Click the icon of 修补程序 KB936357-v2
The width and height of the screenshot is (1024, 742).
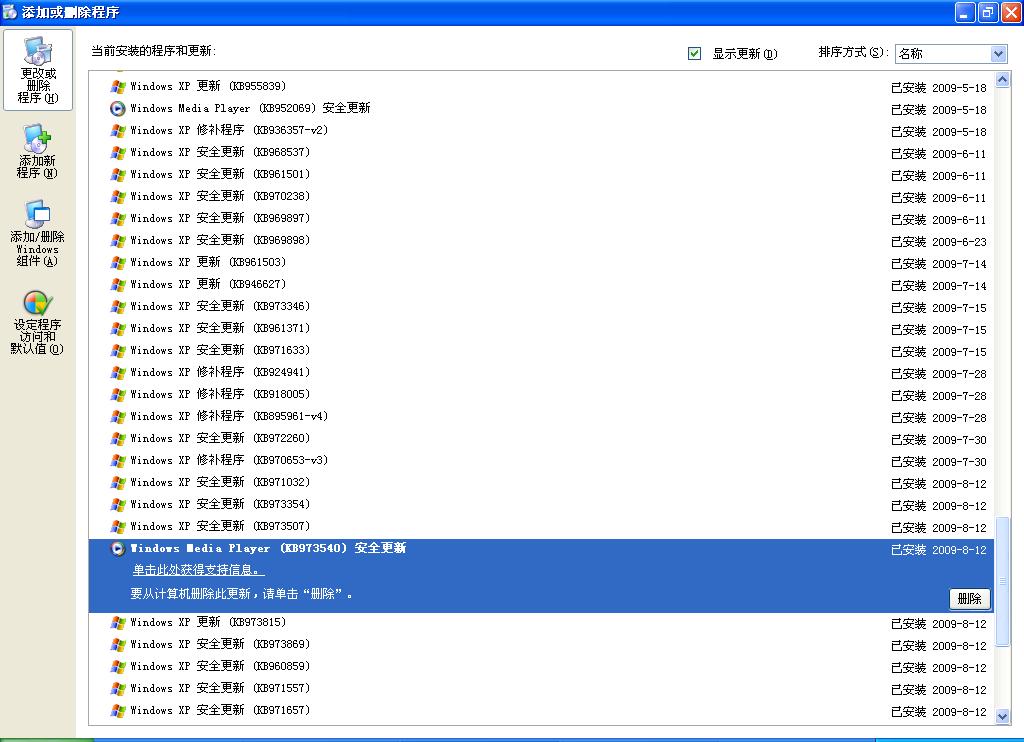118,131
